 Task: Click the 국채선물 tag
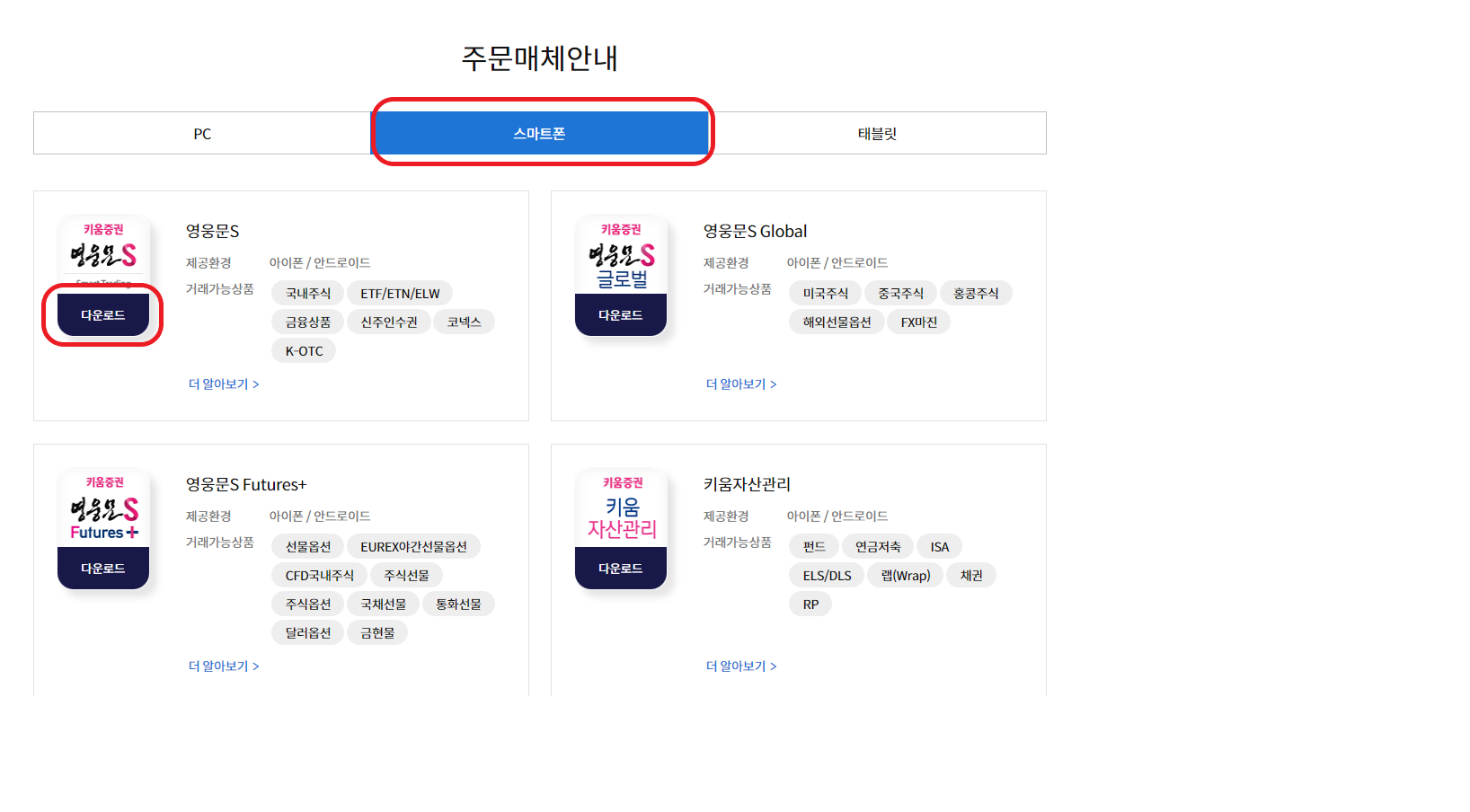click(x=384, y=604)
